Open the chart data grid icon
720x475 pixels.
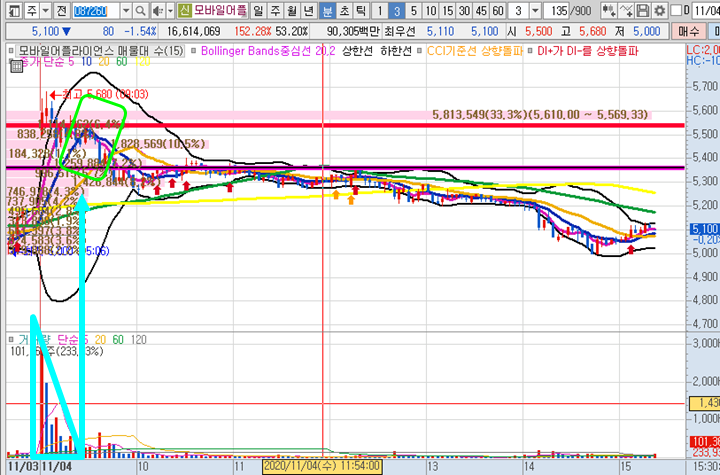[x=16, y=67]
